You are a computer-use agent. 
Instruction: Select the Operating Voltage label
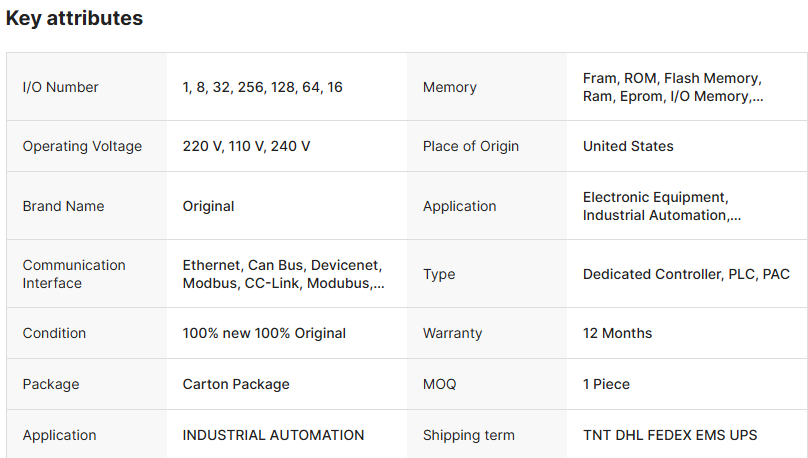point(82,146)
